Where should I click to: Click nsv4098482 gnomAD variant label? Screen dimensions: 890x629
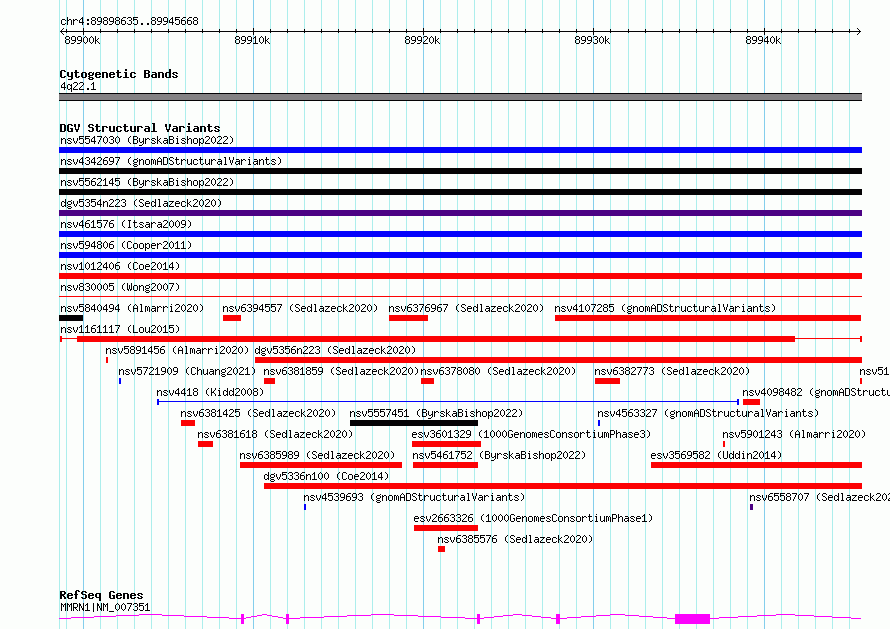click(816, 392)
